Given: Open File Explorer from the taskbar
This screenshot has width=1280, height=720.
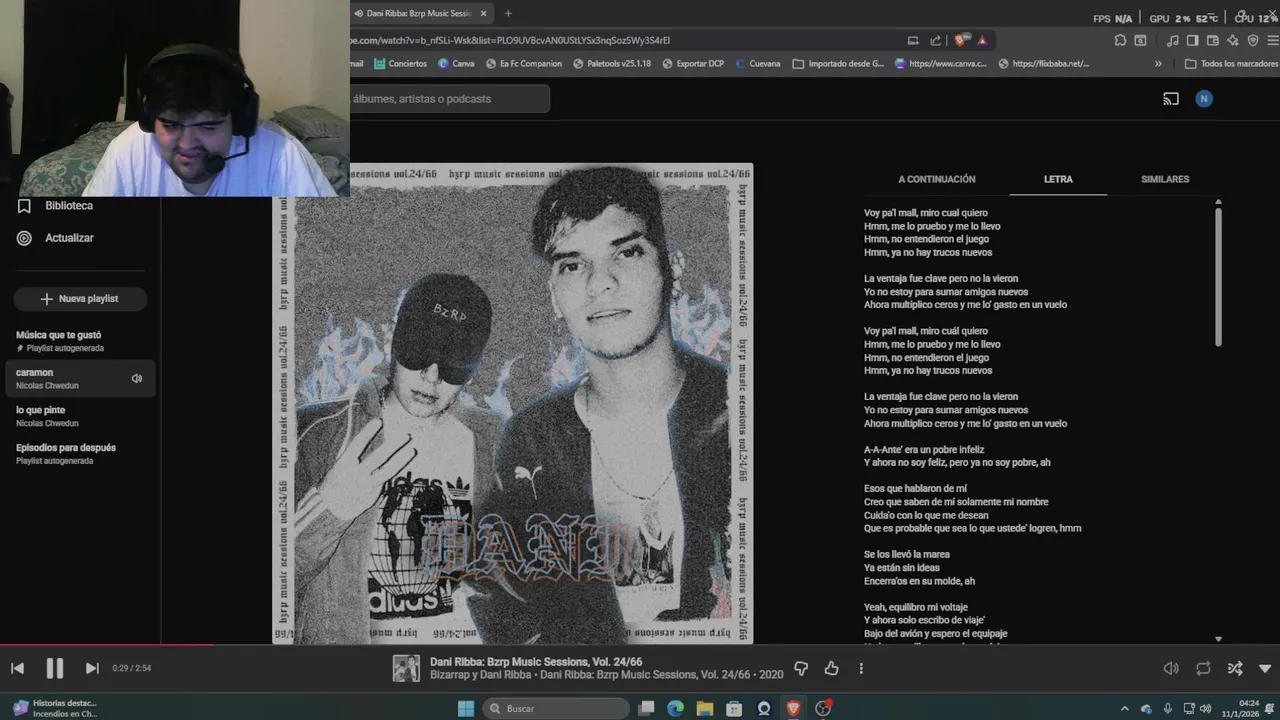Looking at the screenshot, I should [705, 708].
